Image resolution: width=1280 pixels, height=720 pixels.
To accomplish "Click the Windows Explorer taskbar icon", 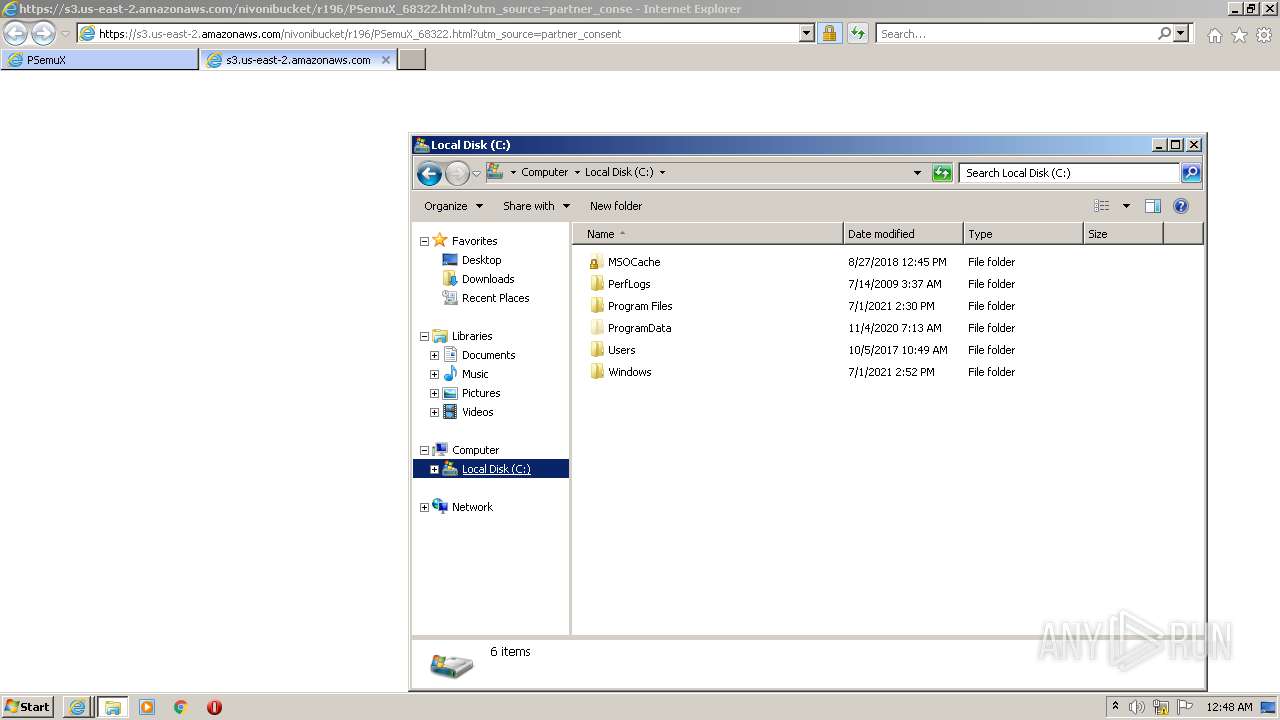I will [112, 707].
